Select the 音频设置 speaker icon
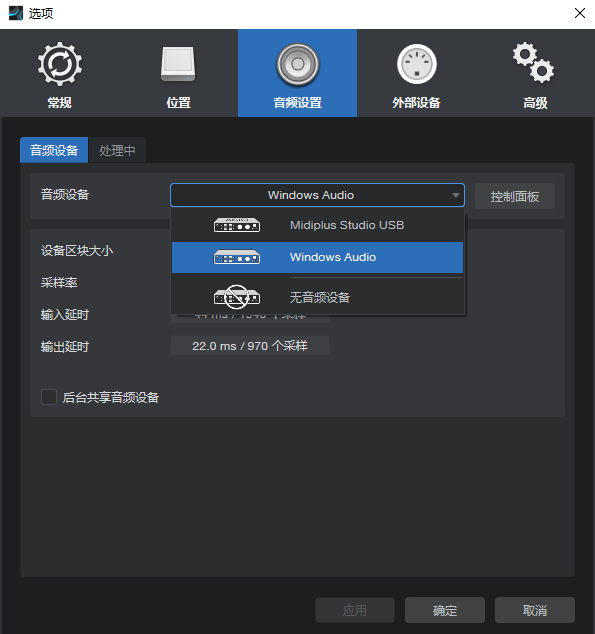Screen dimensions: 595x634 click(x=298, y=64)
